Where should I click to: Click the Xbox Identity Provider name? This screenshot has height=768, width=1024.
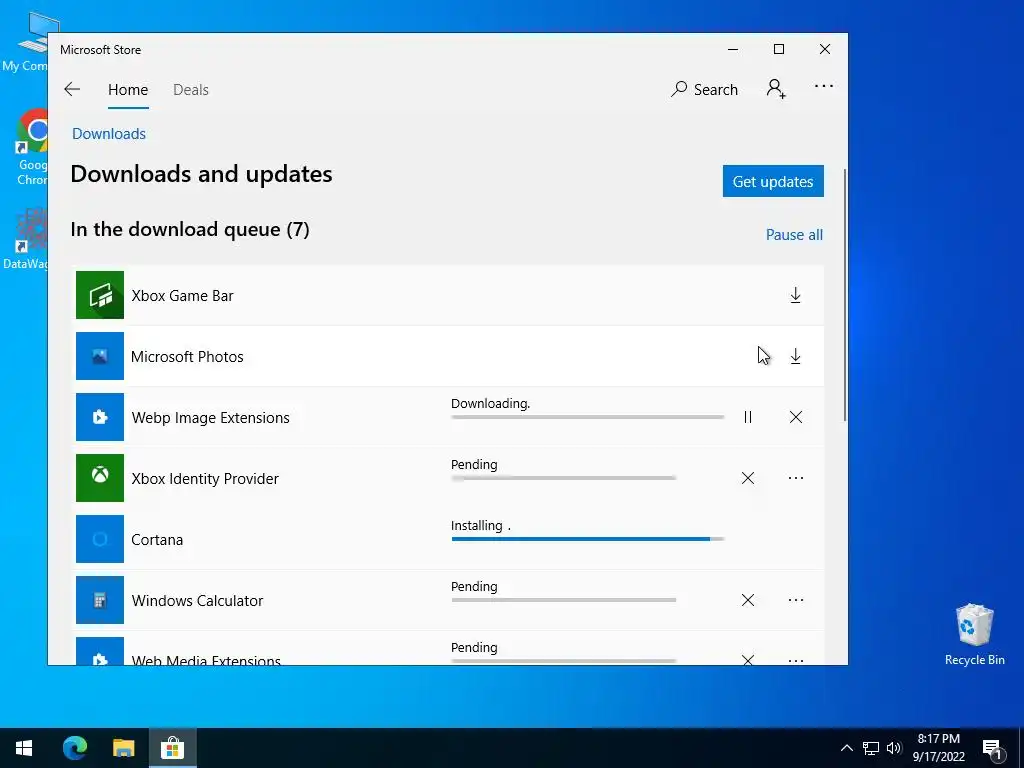(x=205, y=479)
